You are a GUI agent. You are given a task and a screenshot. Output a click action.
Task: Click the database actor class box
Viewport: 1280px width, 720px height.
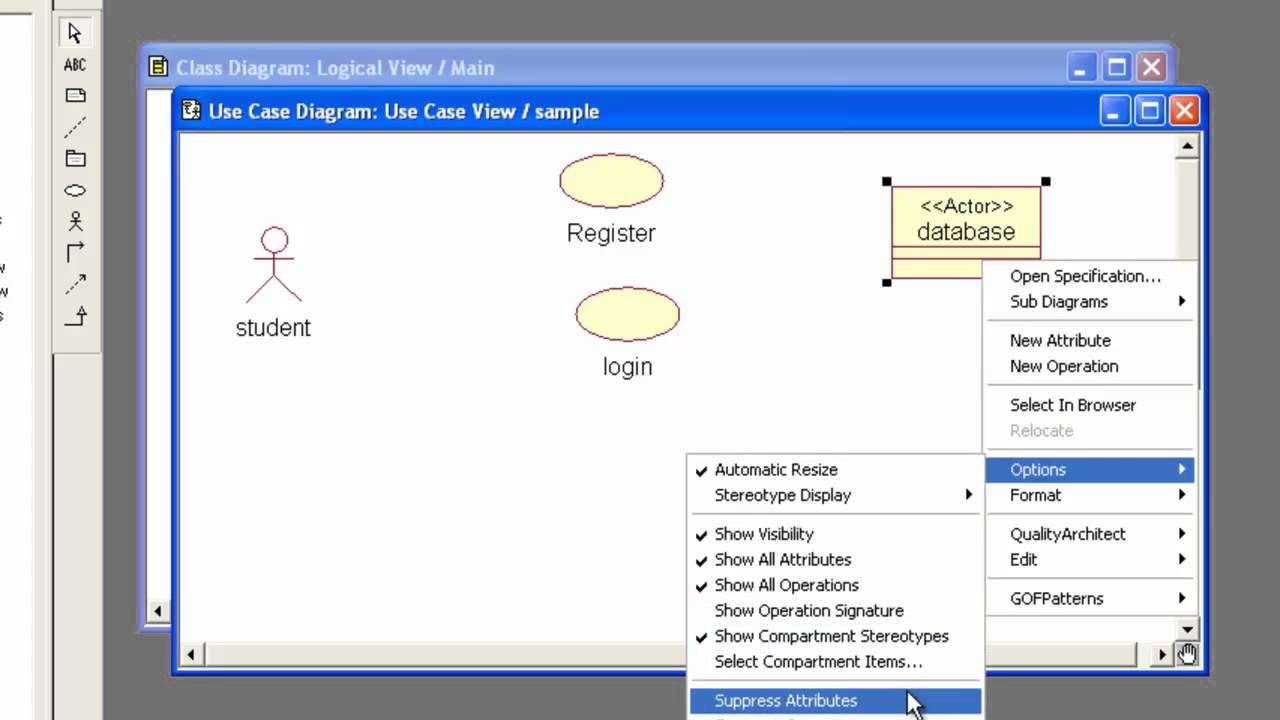pyautogui.click(x=966, y=232)
